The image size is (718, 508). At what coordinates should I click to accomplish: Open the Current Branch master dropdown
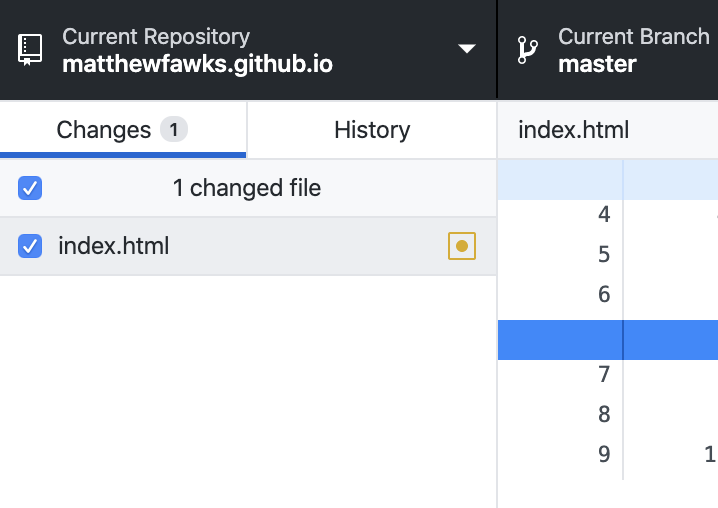608,49
